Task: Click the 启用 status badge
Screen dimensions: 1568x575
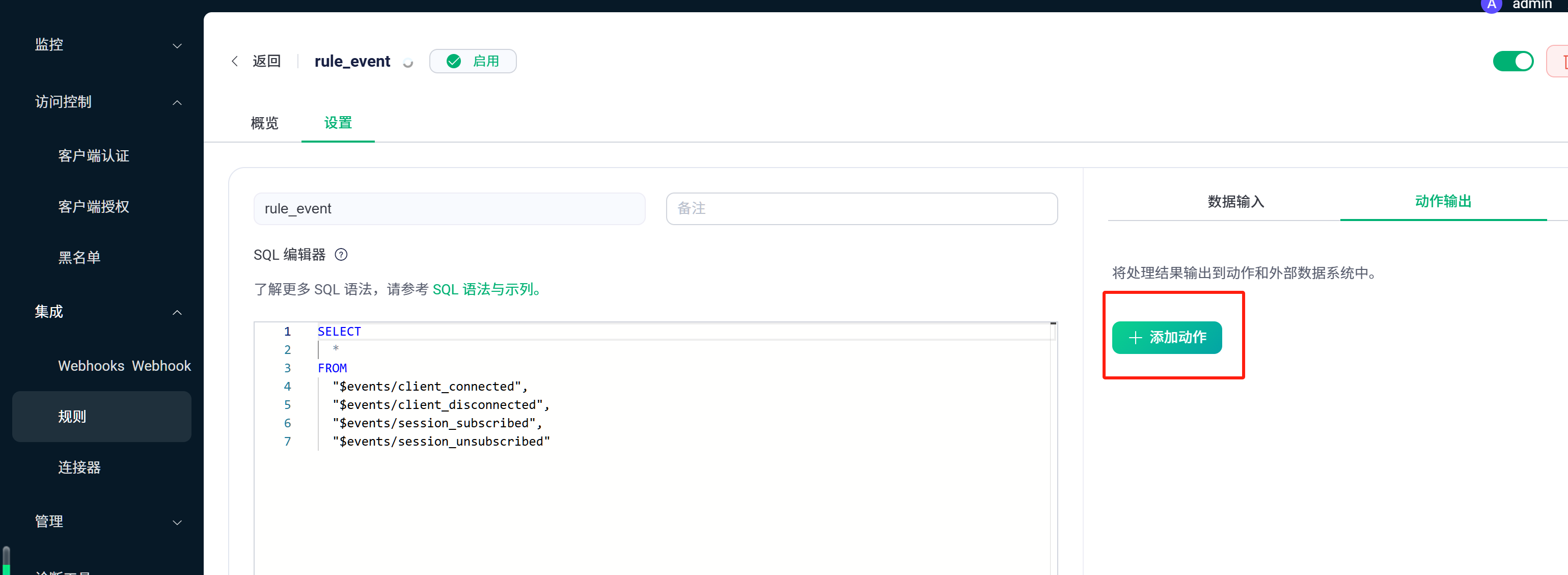Action: [x=473, y=61]
